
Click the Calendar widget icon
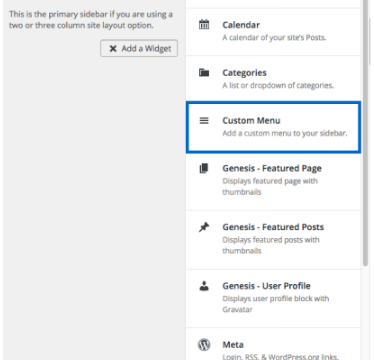(x=204, y=25)
